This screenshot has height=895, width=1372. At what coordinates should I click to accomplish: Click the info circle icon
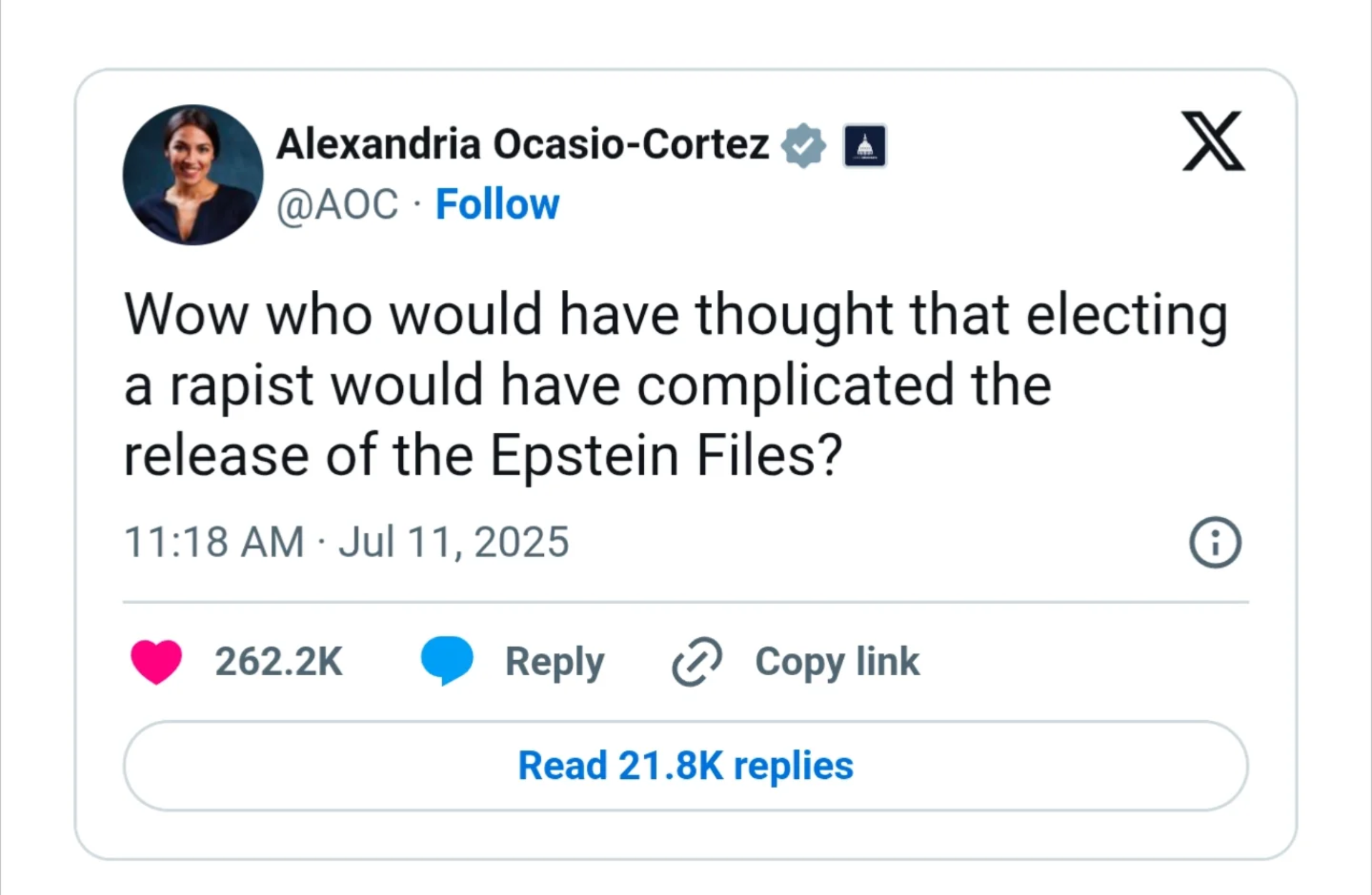point(1215,542)
